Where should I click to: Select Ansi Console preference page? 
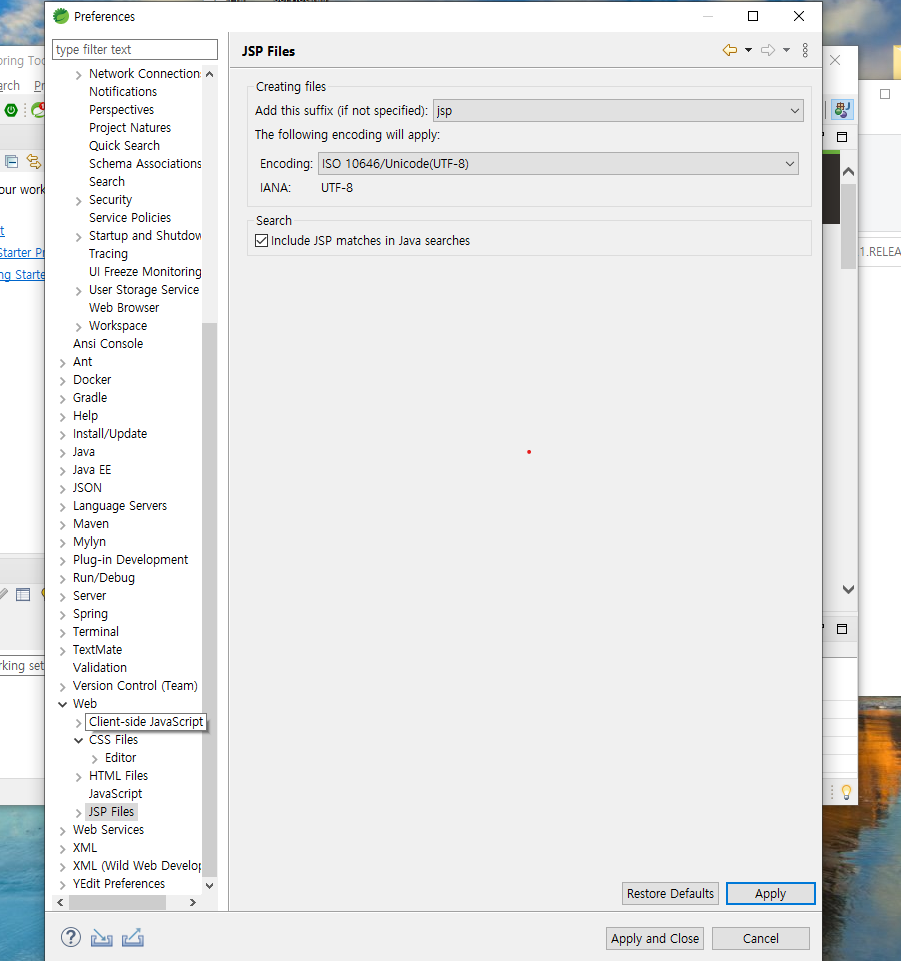click(108, 344)
